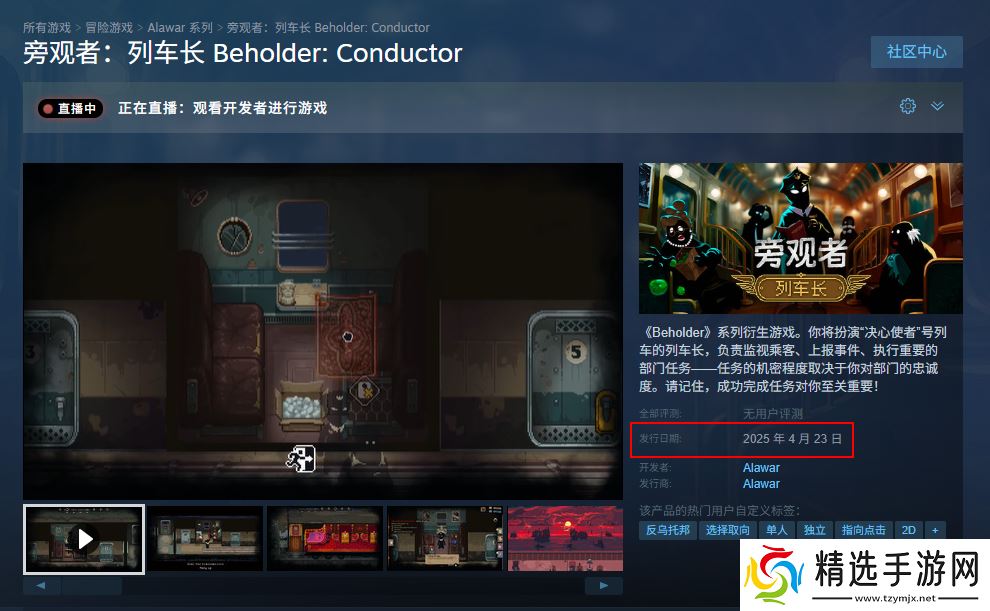Select the 选择取向 tag

pyautogui.click(x=727, y=530)
